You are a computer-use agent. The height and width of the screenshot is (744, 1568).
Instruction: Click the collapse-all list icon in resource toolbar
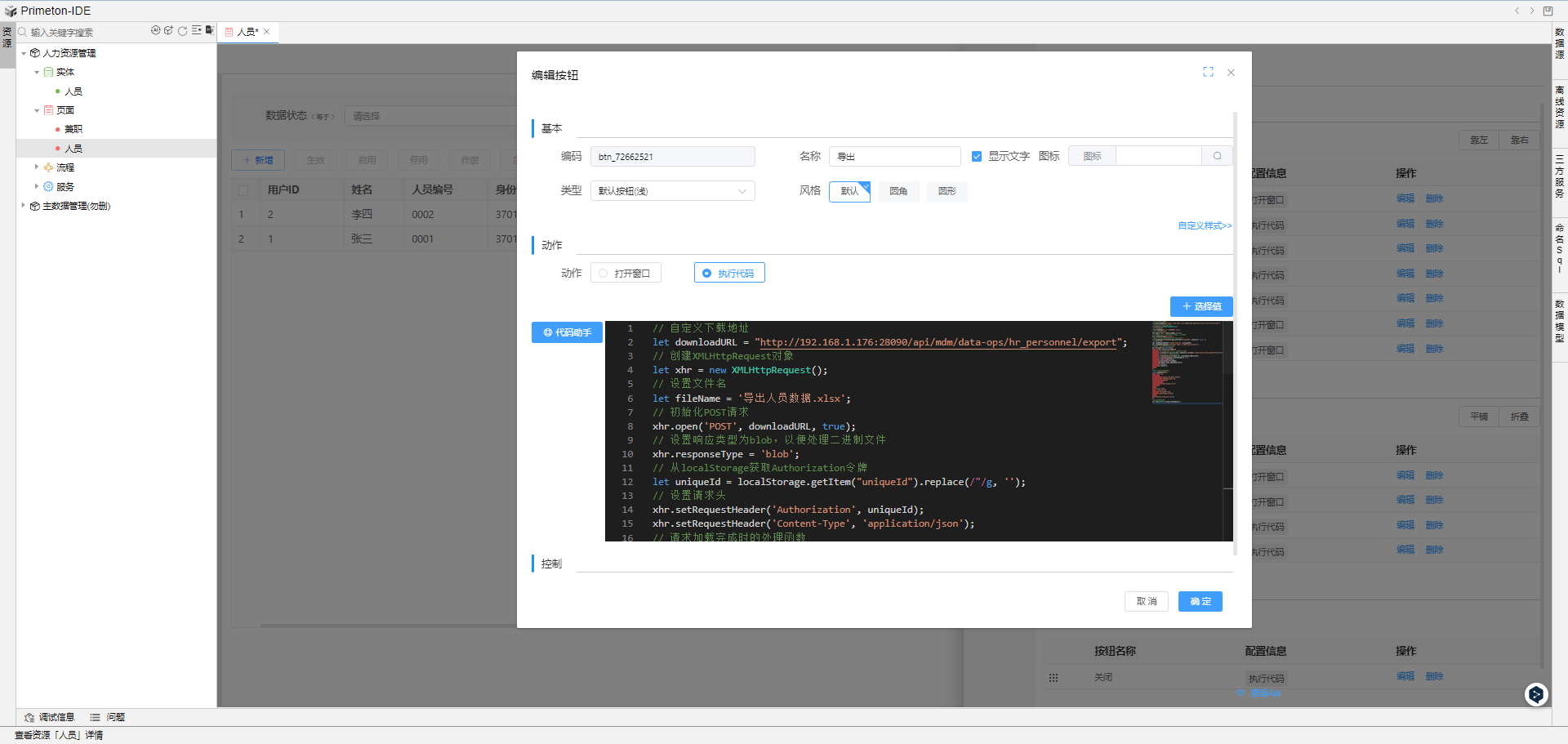pyautogui.click(x=196, y=30)
